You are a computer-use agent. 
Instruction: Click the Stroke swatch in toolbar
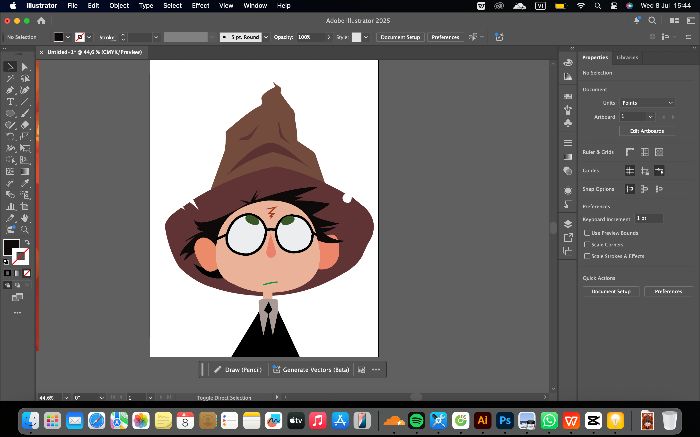pyautogui.click(x=21, y=257)
